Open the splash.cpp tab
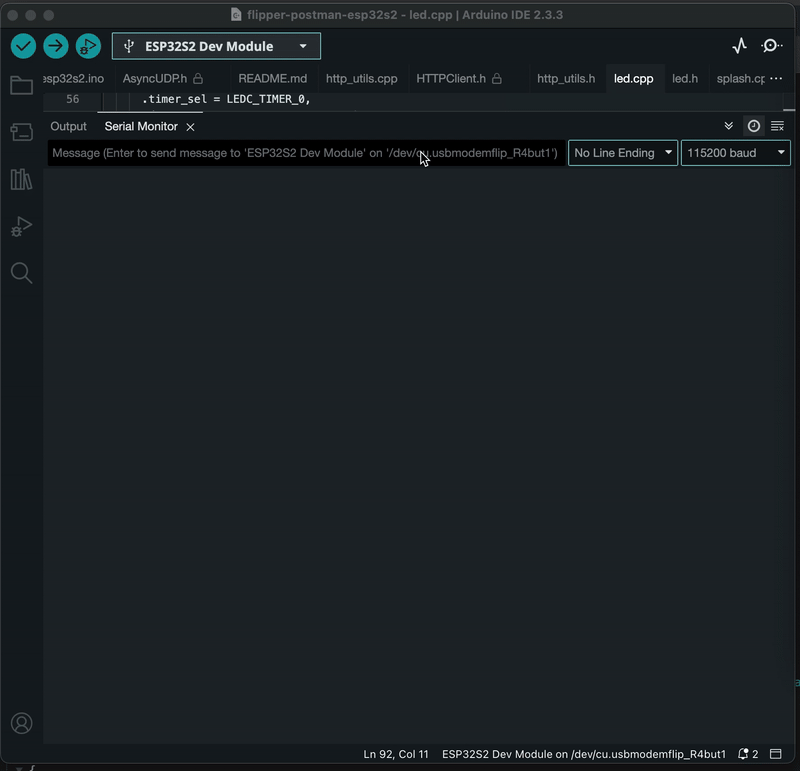This screenshot has width=800, height=771. (x=740, y=79)
